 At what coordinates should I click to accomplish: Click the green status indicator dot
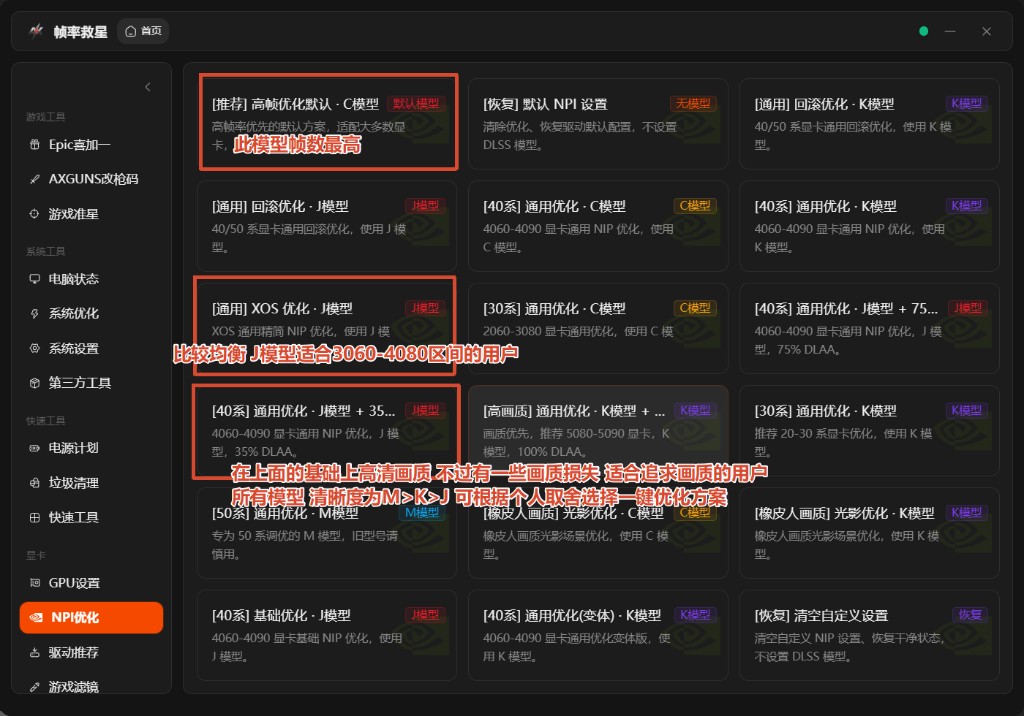click(x=923, y=31)
